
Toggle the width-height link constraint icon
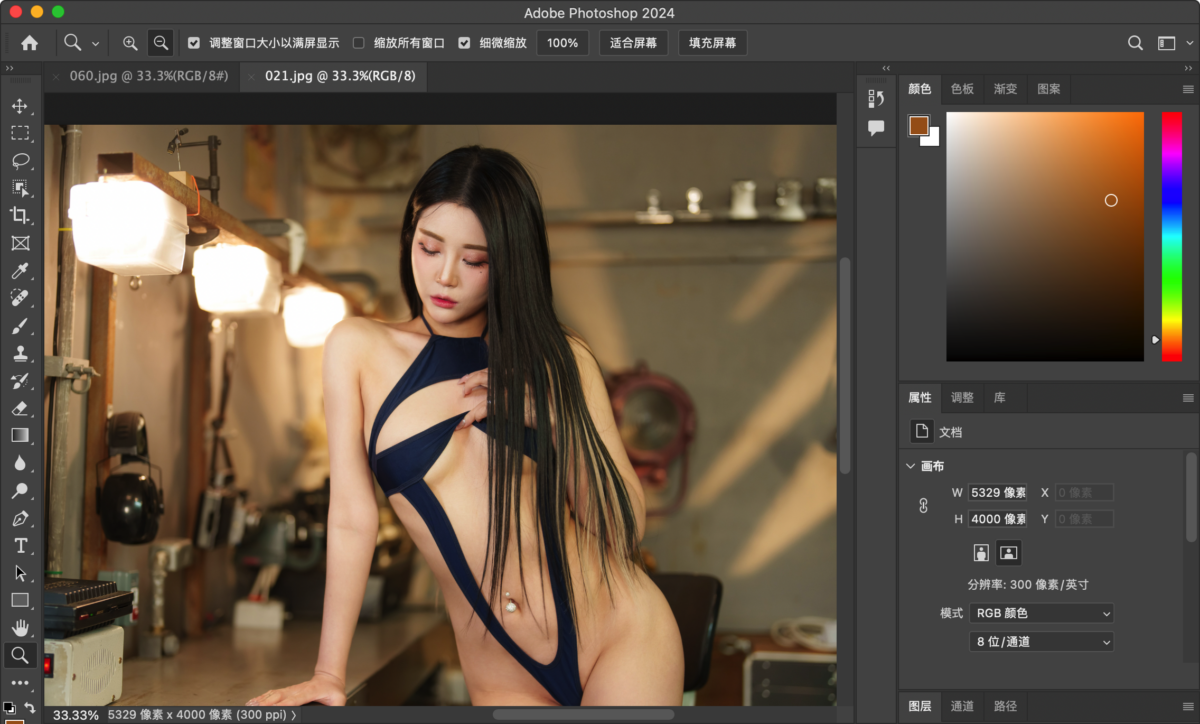(x=923, y=506)
